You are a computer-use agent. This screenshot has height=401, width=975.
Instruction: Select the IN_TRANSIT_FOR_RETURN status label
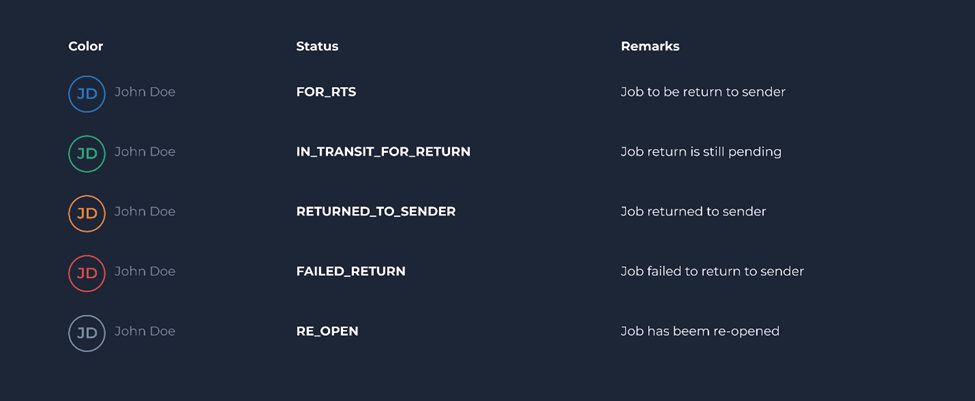pyautogui.click(x=383, y=152)
